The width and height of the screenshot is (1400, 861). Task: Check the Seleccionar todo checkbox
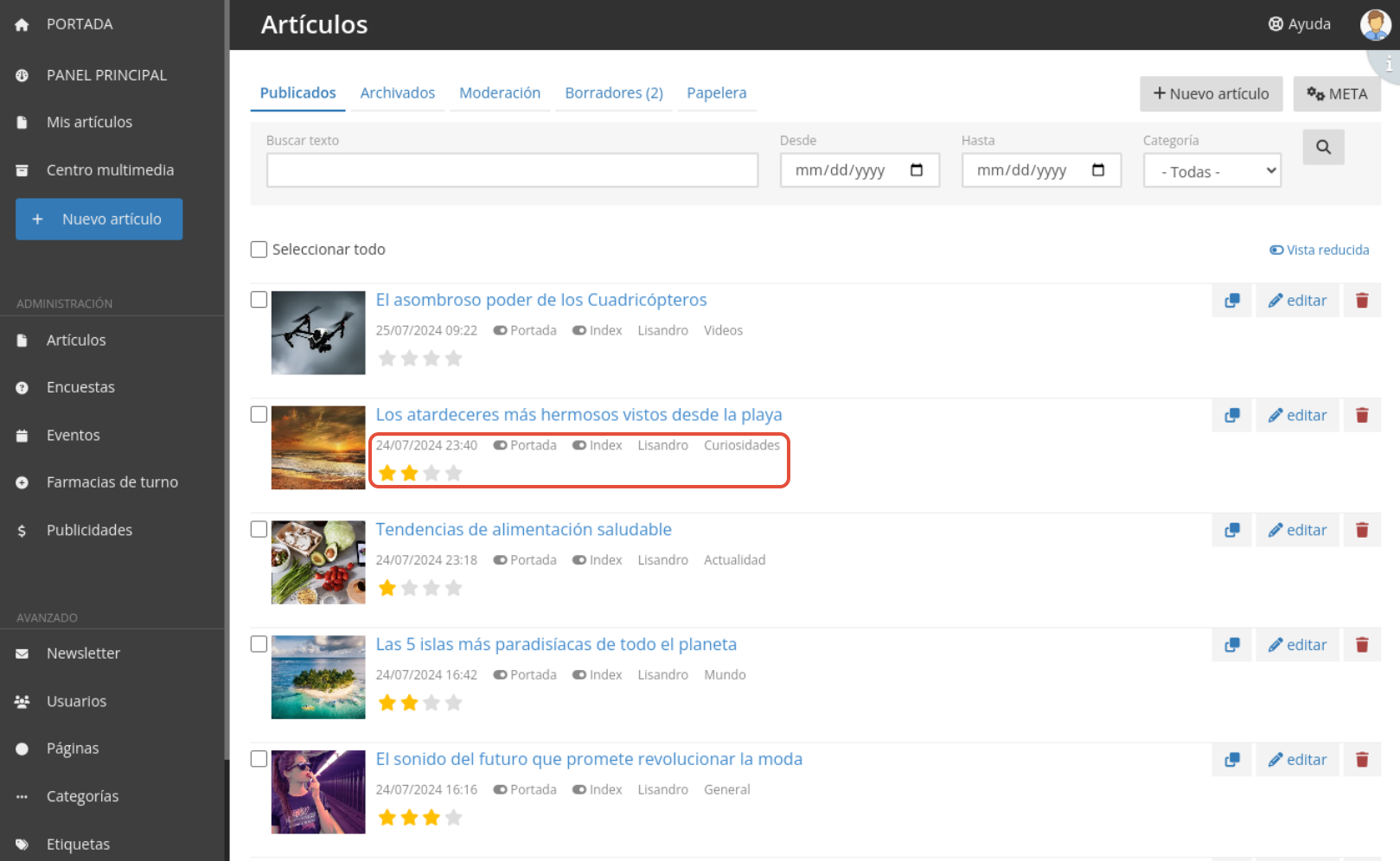click(x=259, y=249)
